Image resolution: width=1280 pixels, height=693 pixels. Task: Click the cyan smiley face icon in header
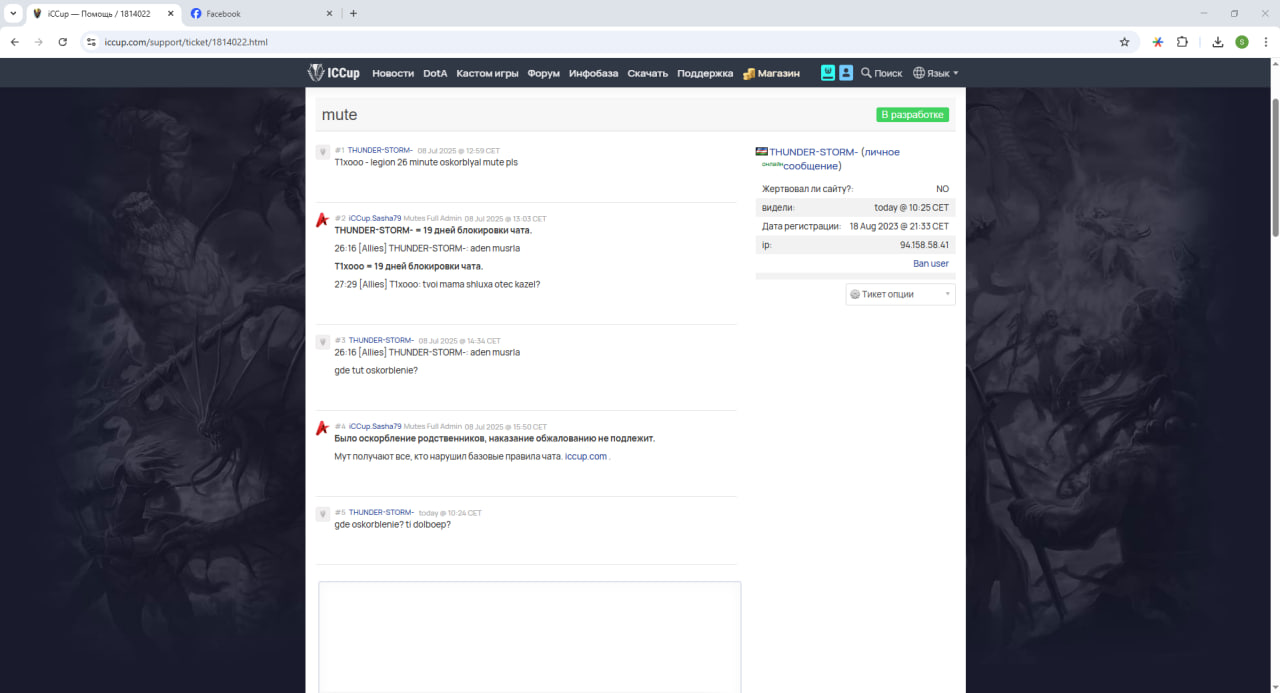point(828,72)
